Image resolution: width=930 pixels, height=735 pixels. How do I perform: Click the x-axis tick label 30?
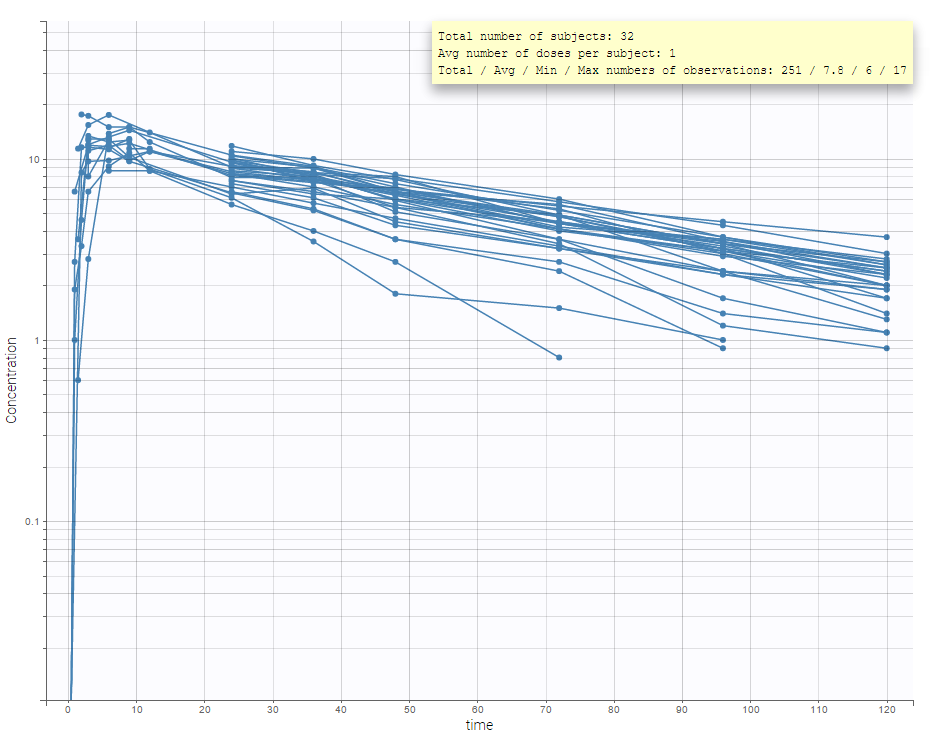pos(273,709)
